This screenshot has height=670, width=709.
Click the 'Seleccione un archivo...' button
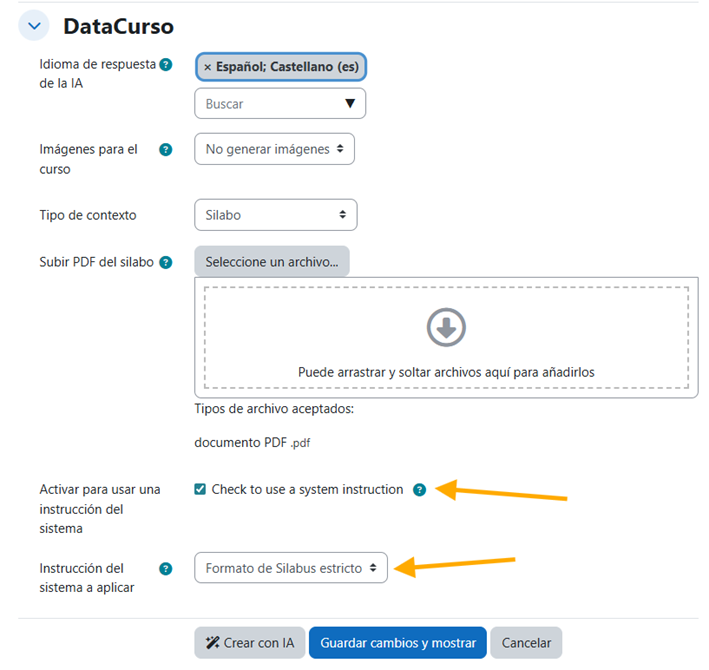272,262
